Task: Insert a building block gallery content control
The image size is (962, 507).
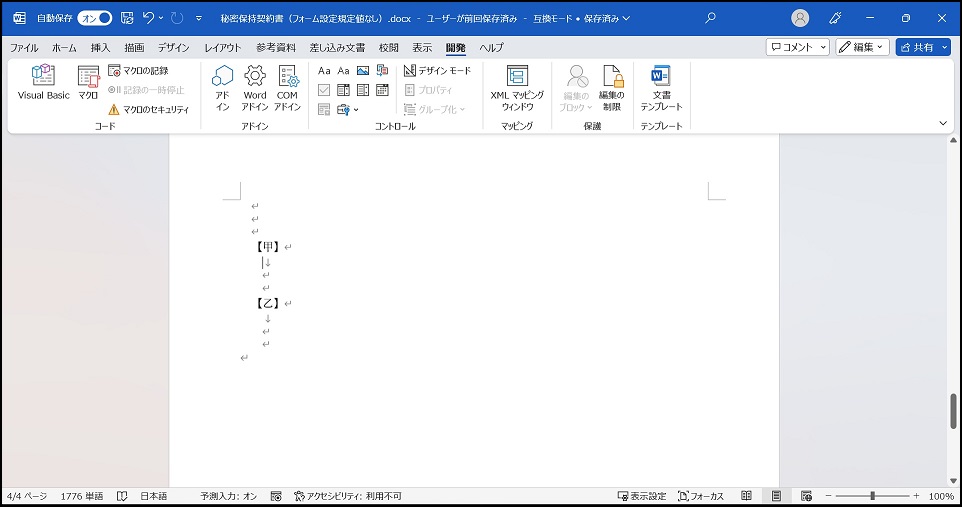Action: pos(382,71)
